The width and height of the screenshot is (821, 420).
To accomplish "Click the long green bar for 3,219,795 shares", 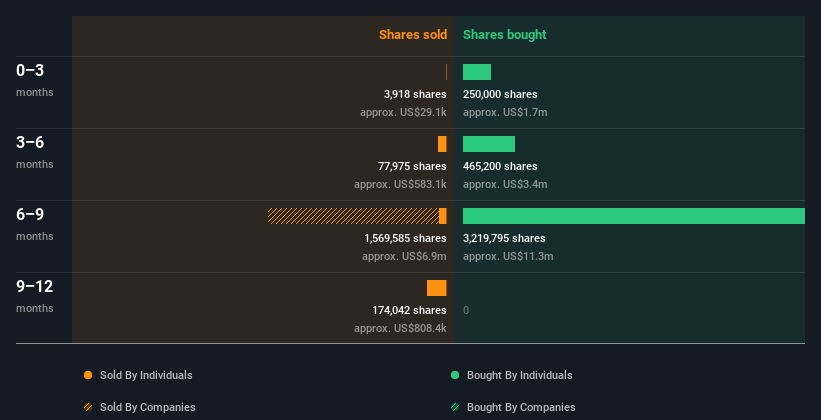I will [634, 216].
